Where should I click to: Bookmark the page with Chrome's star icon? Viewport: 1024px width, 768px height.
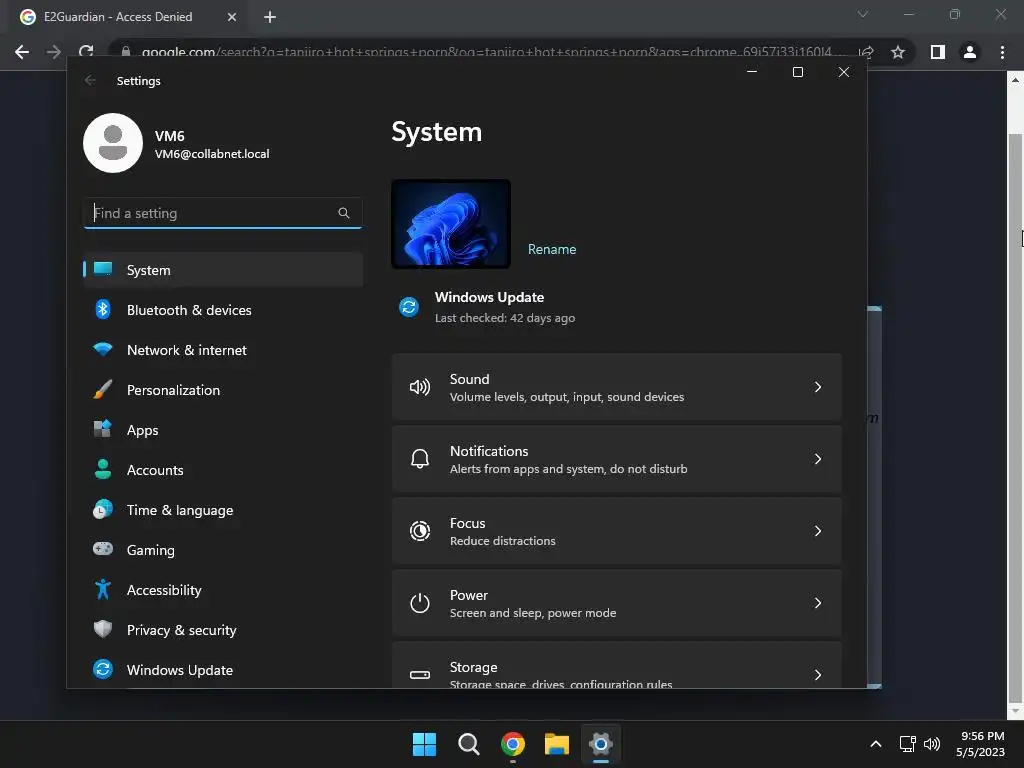pos(898,52)
